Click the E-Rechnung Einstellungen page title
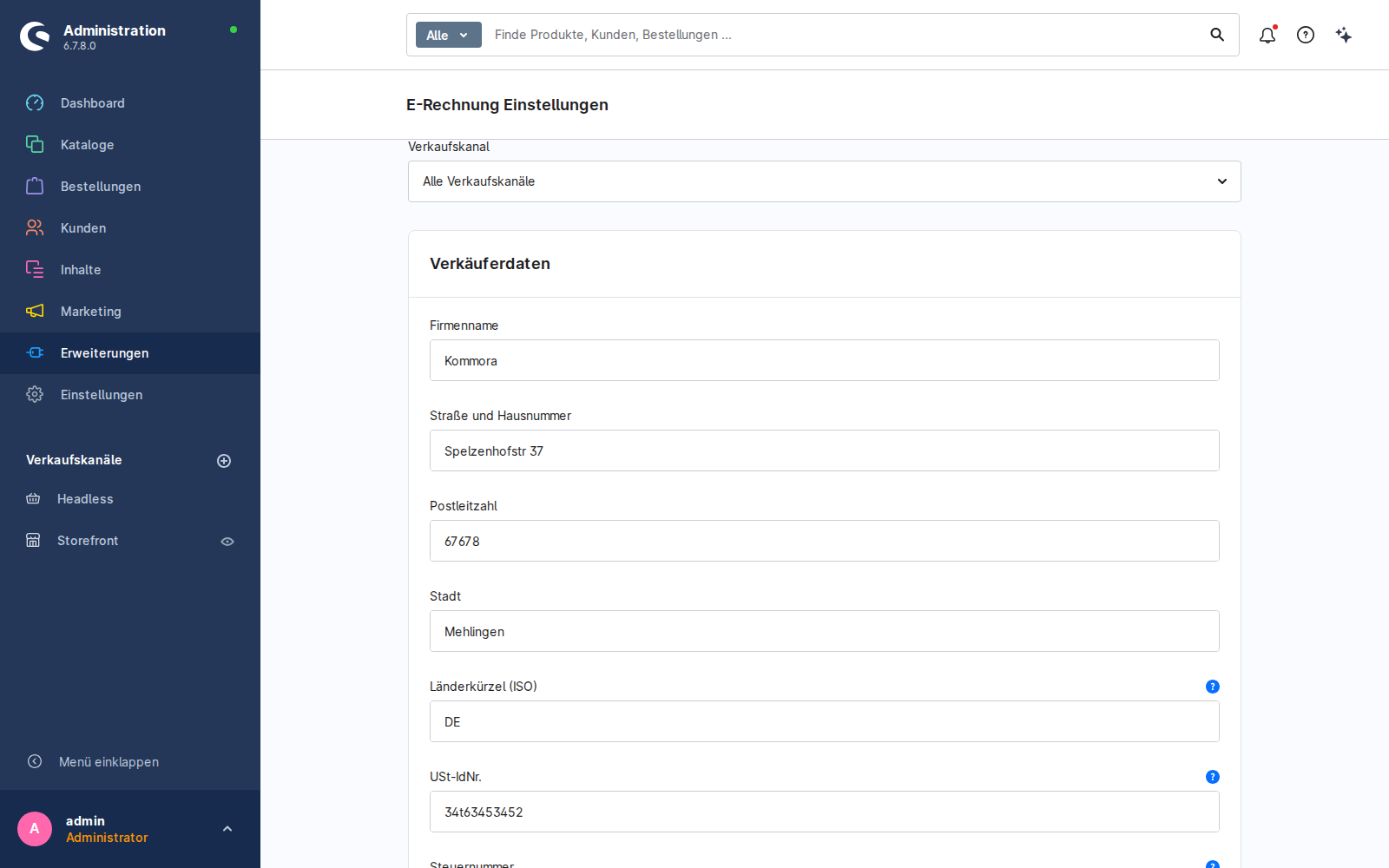 [507, 105]
